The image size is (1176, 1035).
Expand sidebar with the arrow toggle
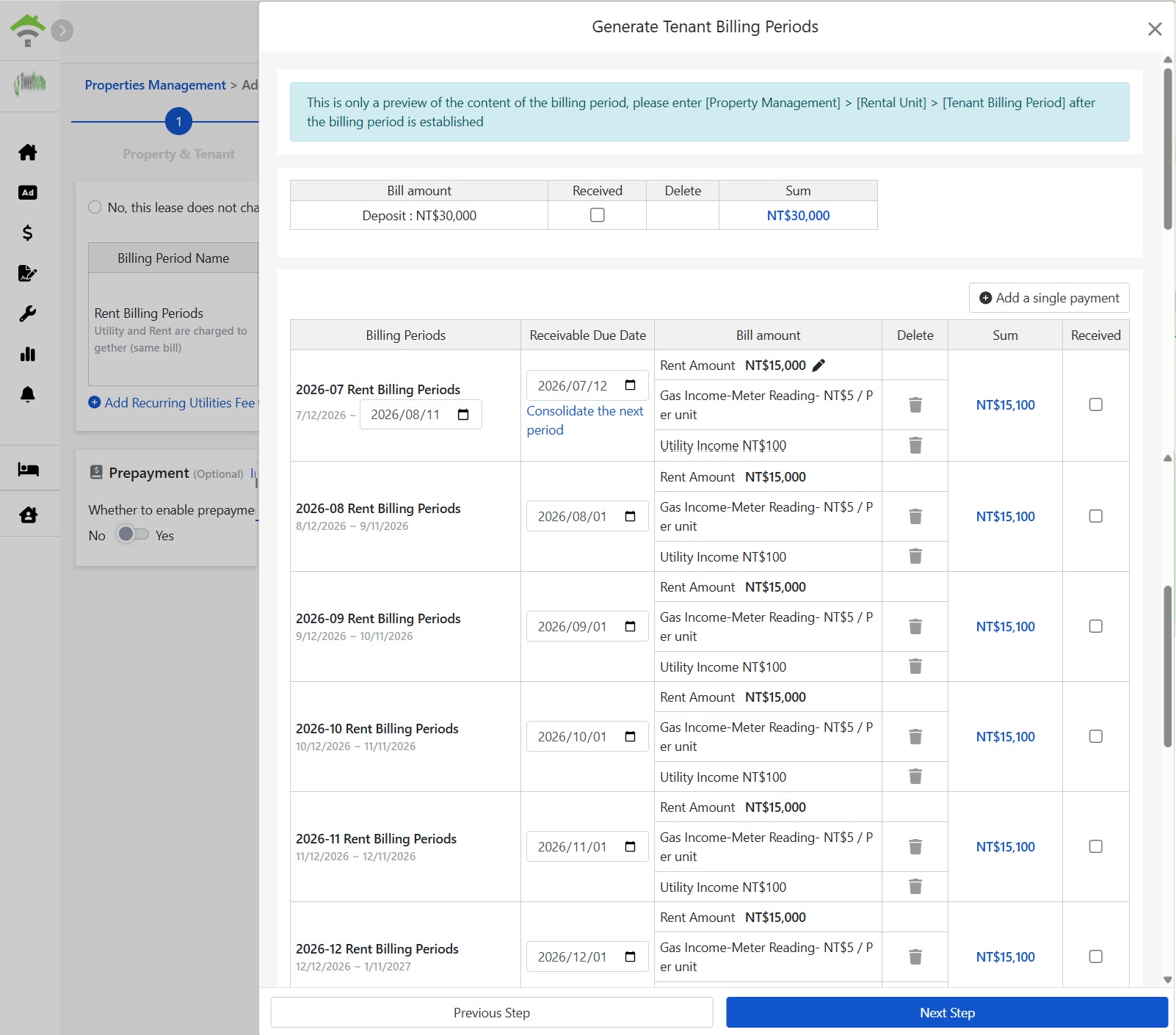tap(62, 30)
